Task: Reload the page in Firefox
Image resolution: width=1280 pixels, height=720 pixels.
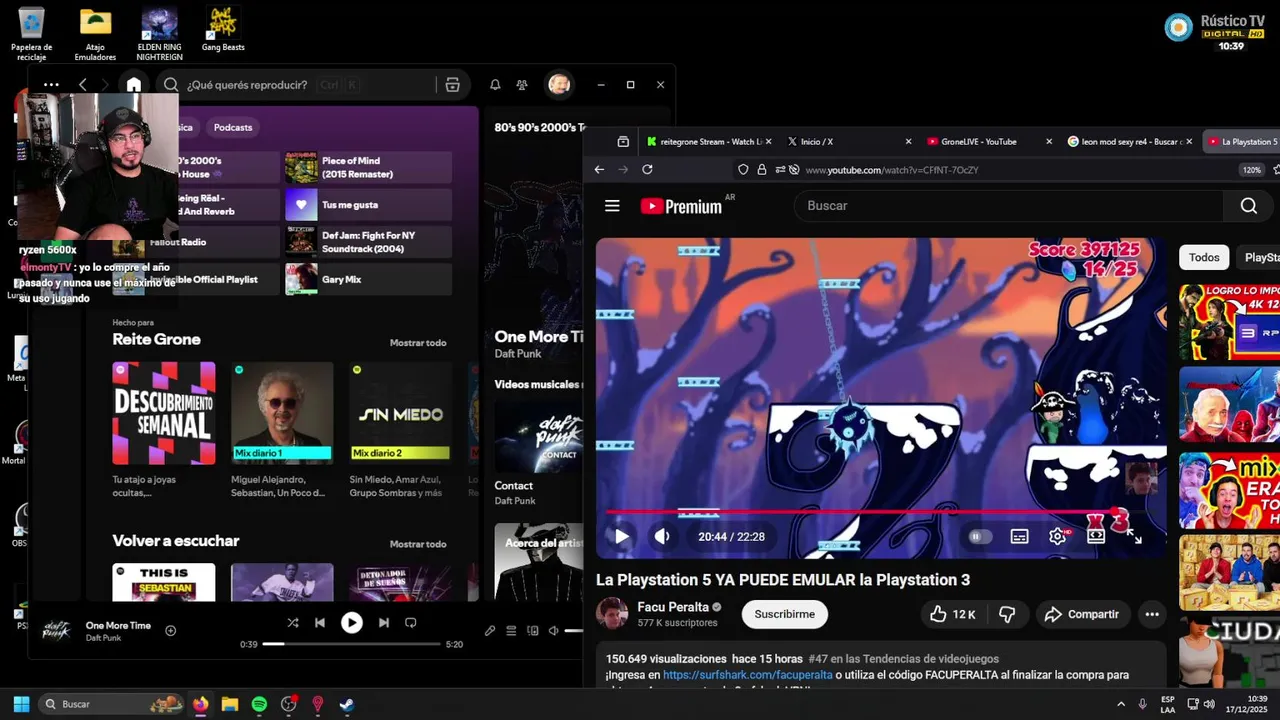Action: 647,170
